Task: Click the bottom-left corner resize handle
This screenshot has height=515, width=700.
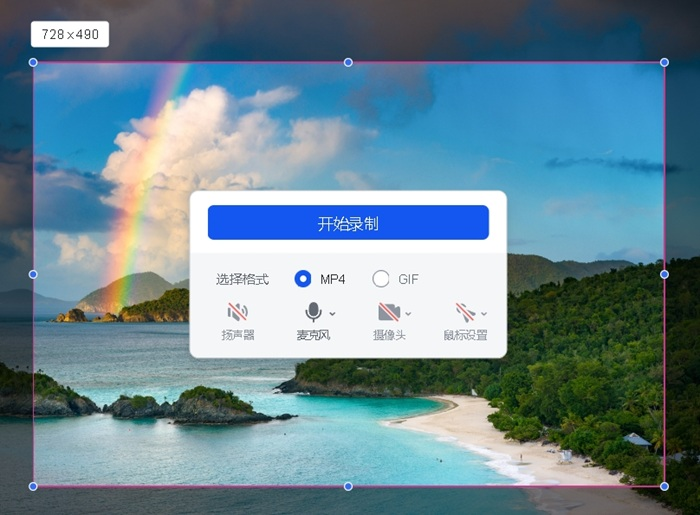Action: [x=33, y=486]
